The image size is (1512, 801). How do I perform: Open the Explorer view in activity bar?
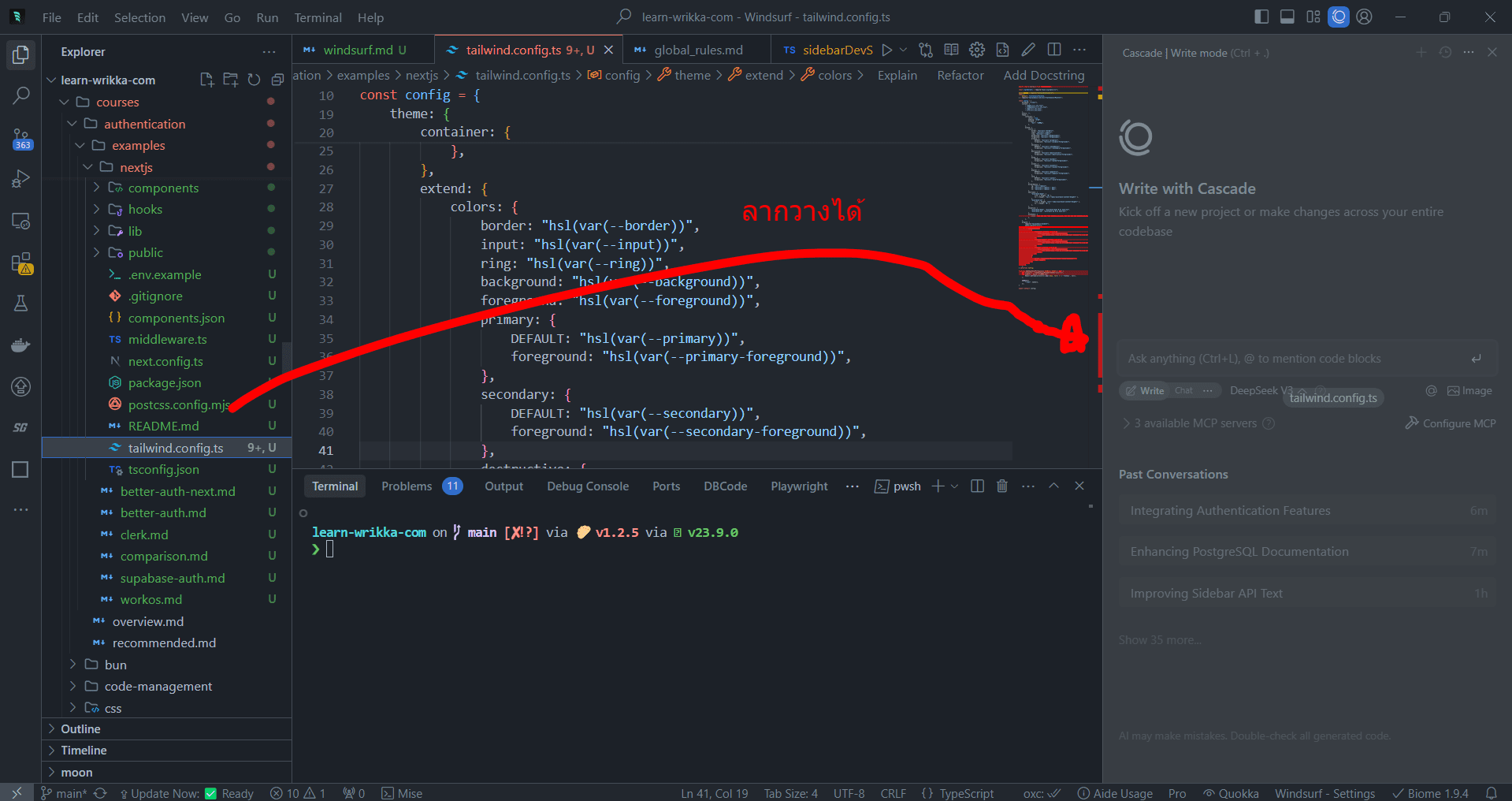point(21,54)
